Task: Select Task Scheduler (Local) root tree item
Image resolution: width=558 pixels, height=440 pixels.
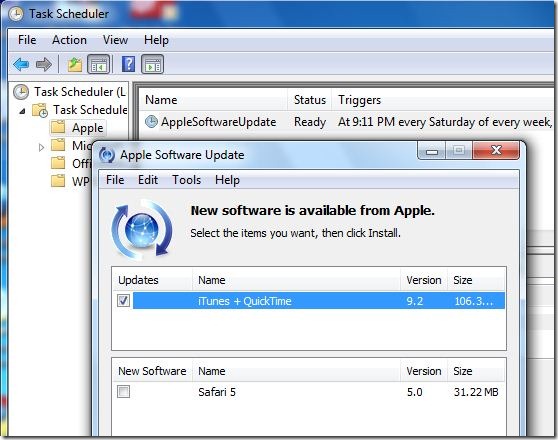Action: (x=80, y=92)
